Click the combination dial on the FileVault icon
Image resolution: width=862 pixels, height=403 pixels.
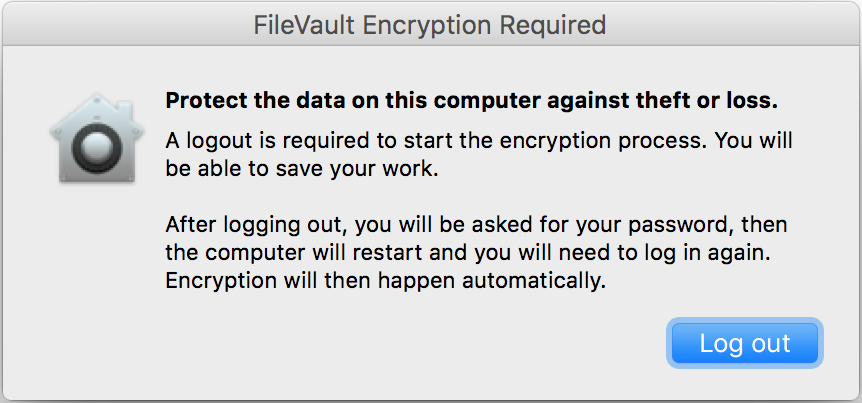pyautogui.click(x=97, y=146)
